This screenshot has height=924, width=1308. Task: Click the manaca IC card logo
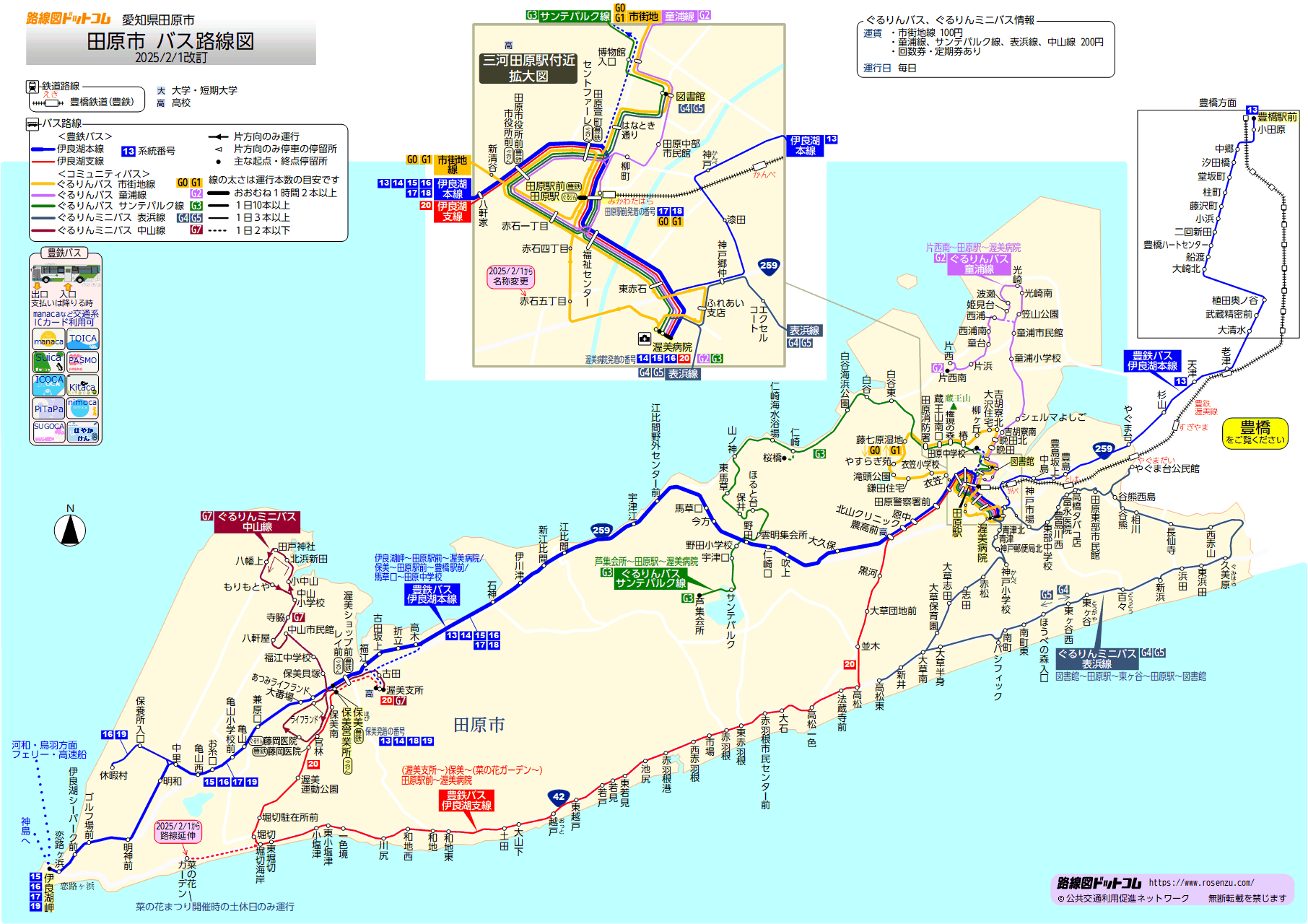49,339
